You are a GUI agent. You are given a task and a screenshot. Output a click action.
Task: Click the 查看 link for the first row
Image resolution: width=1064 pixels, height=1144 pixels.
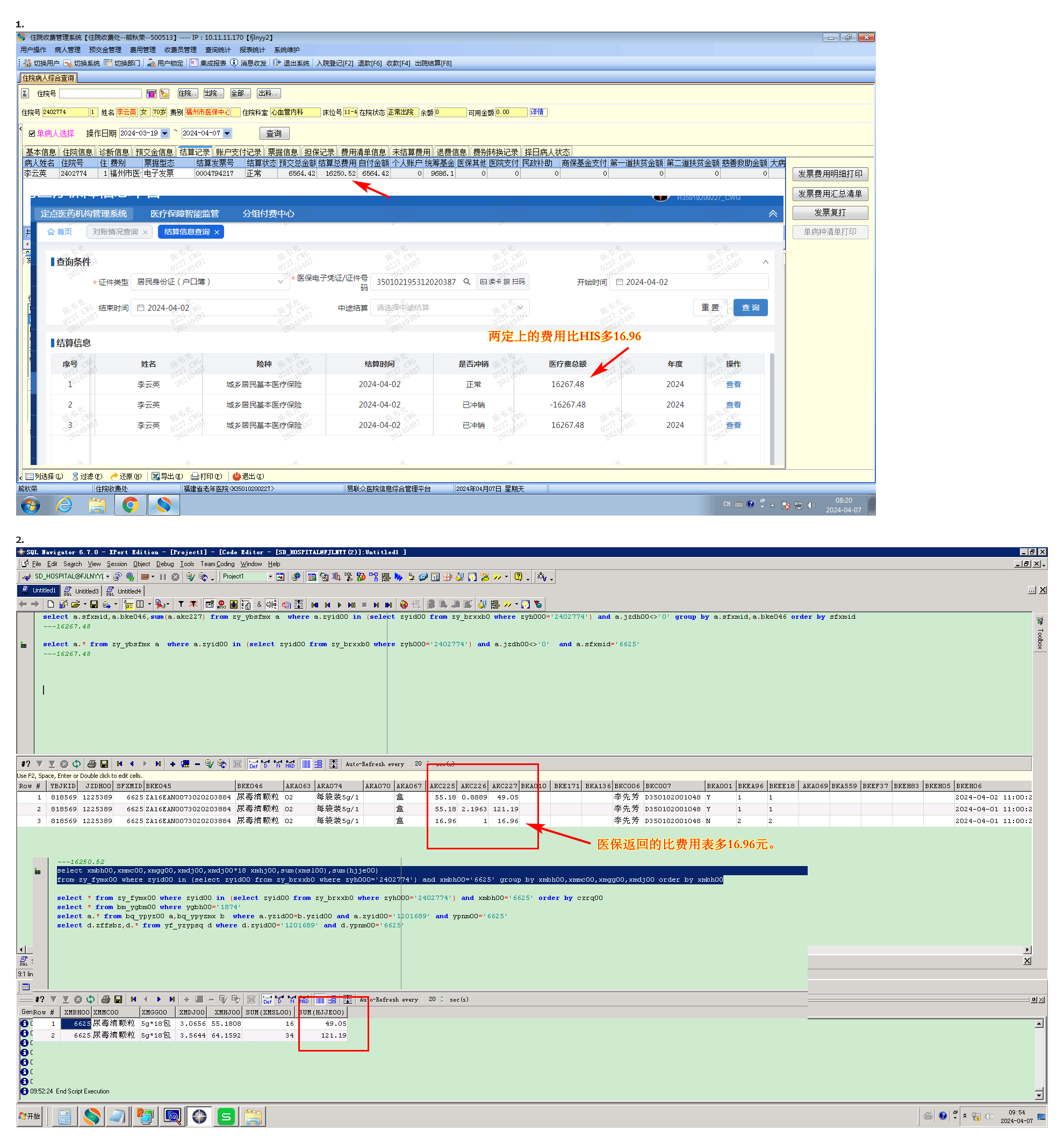coord(733,384)
